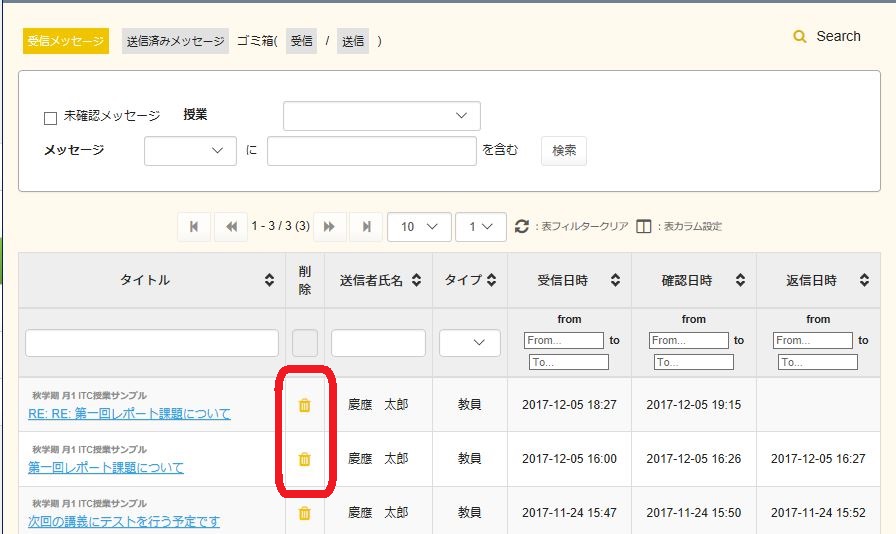The height and width of the screenshot is (534, 896).
Task: Jump to the last page of results
Action: (x=366, y=227)
